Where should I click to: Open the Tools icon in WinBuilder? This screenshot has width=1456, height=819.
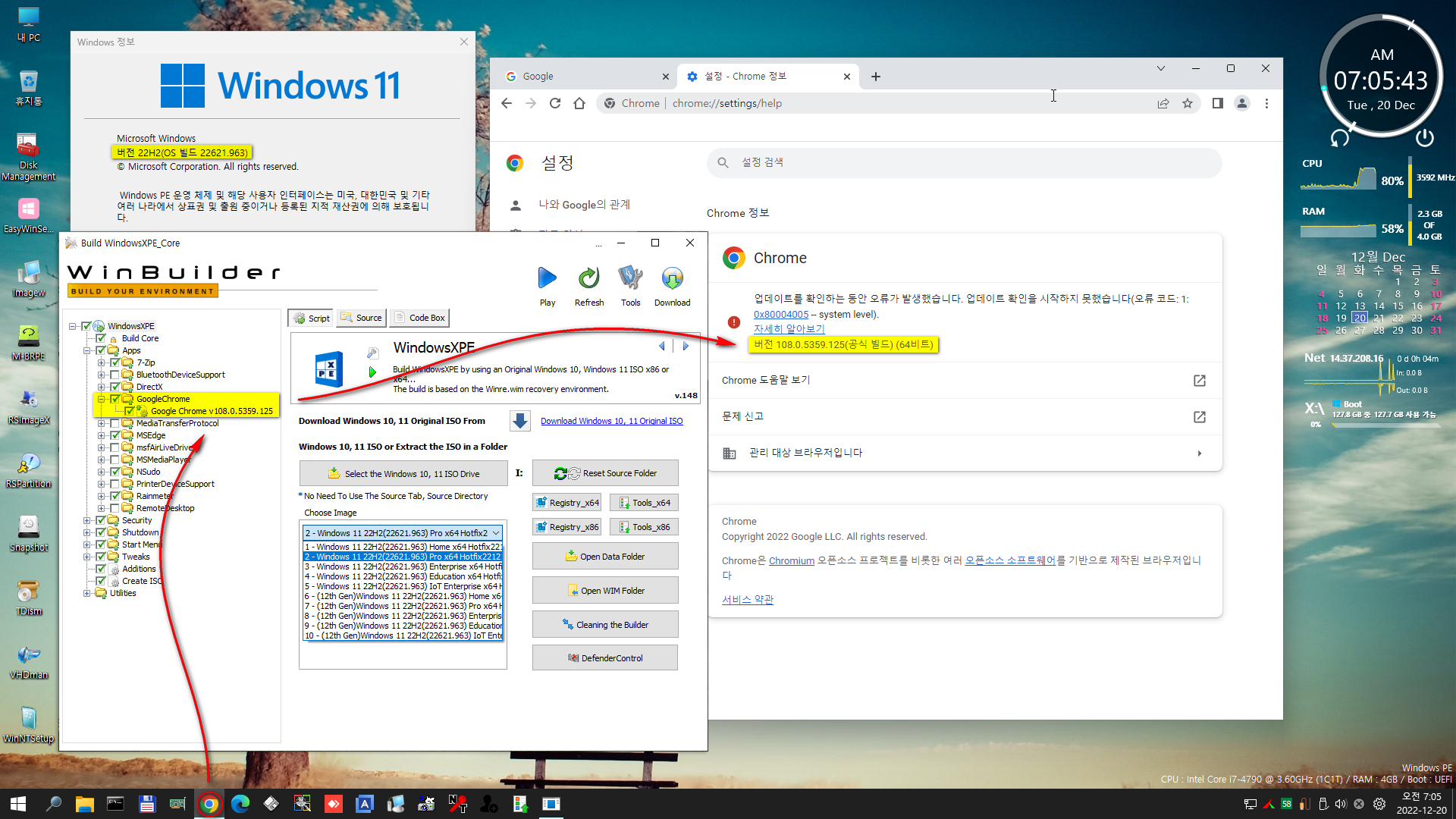630,278
